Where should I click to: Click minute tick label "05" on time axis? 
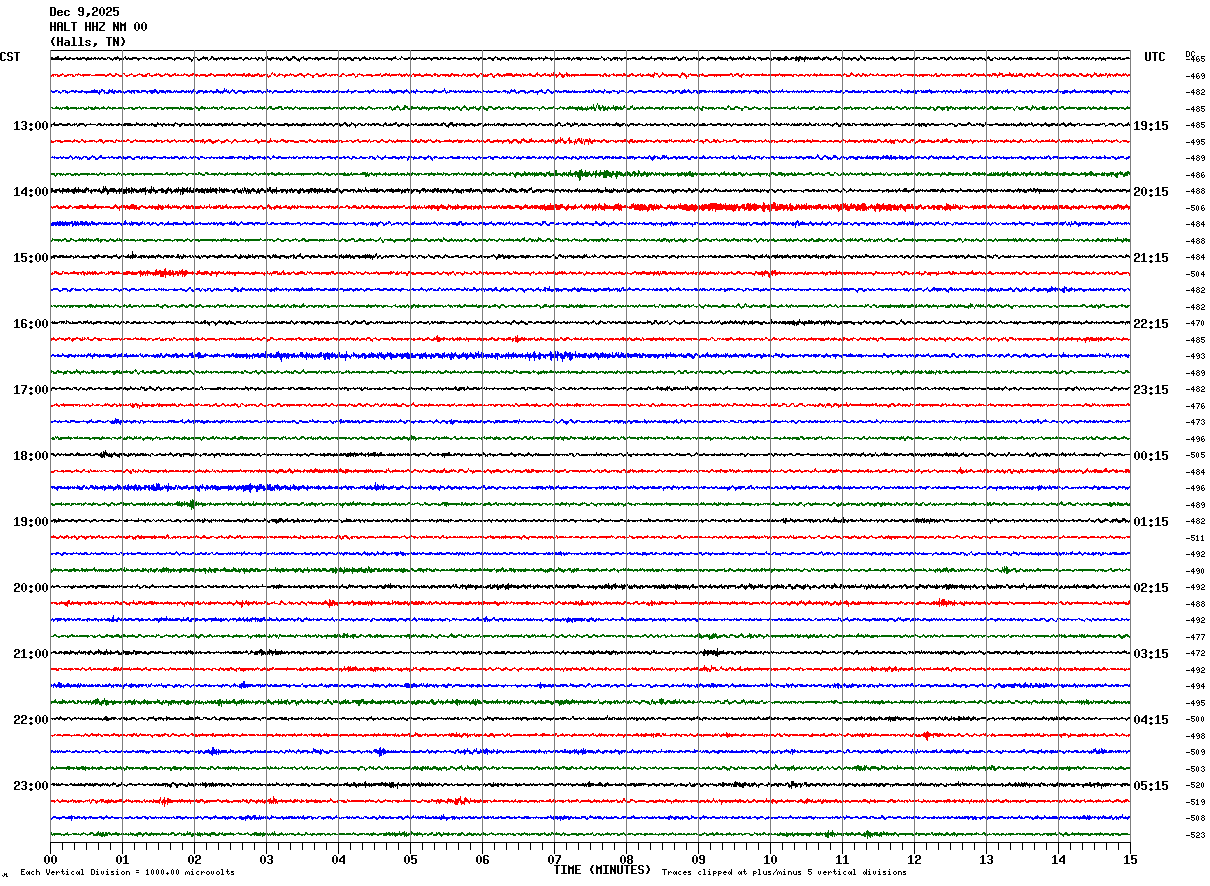[x=410, y=859]
